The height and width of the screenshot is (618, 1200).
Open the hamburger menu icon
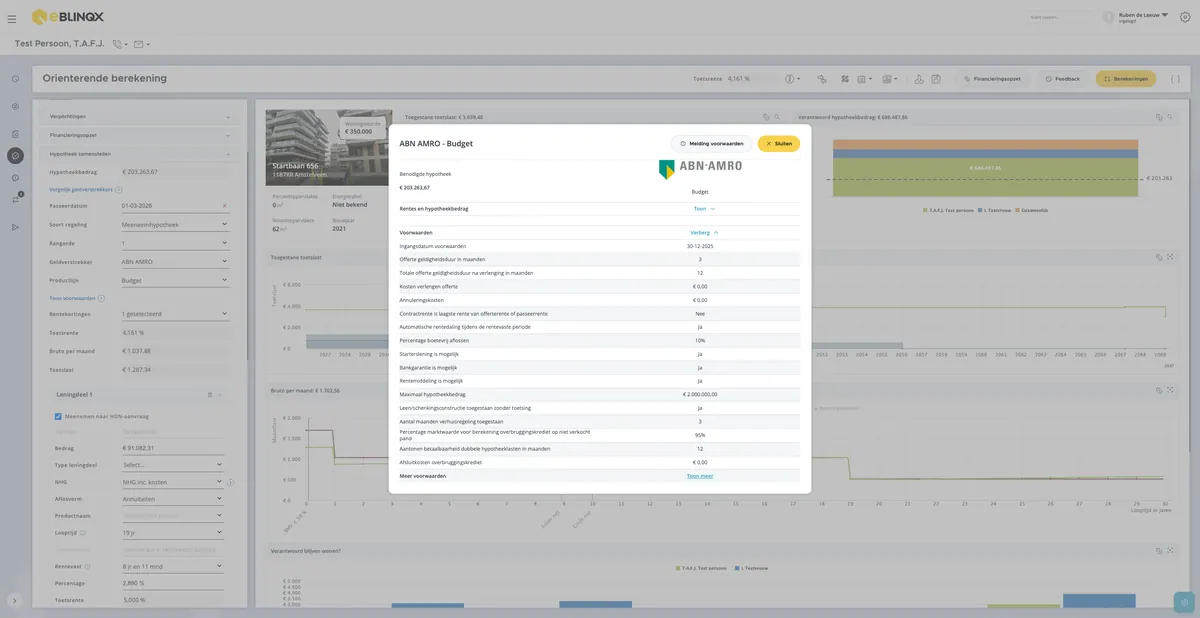point(11,17)
